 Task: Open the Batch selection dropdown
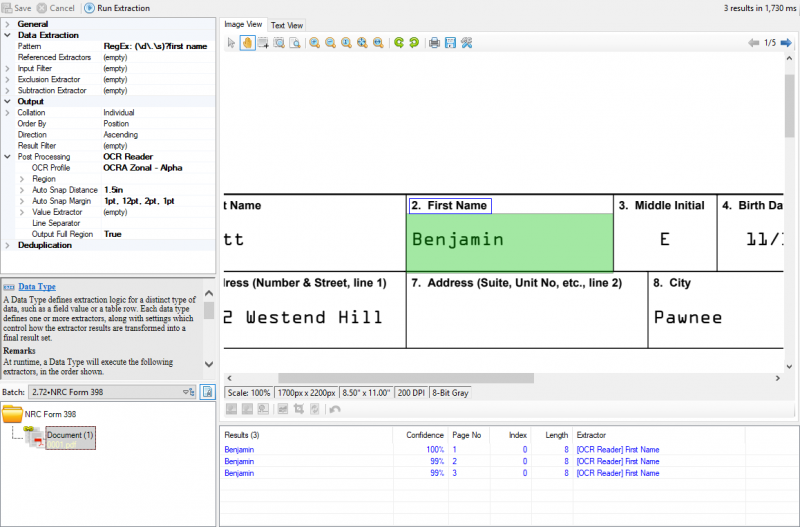188,392
